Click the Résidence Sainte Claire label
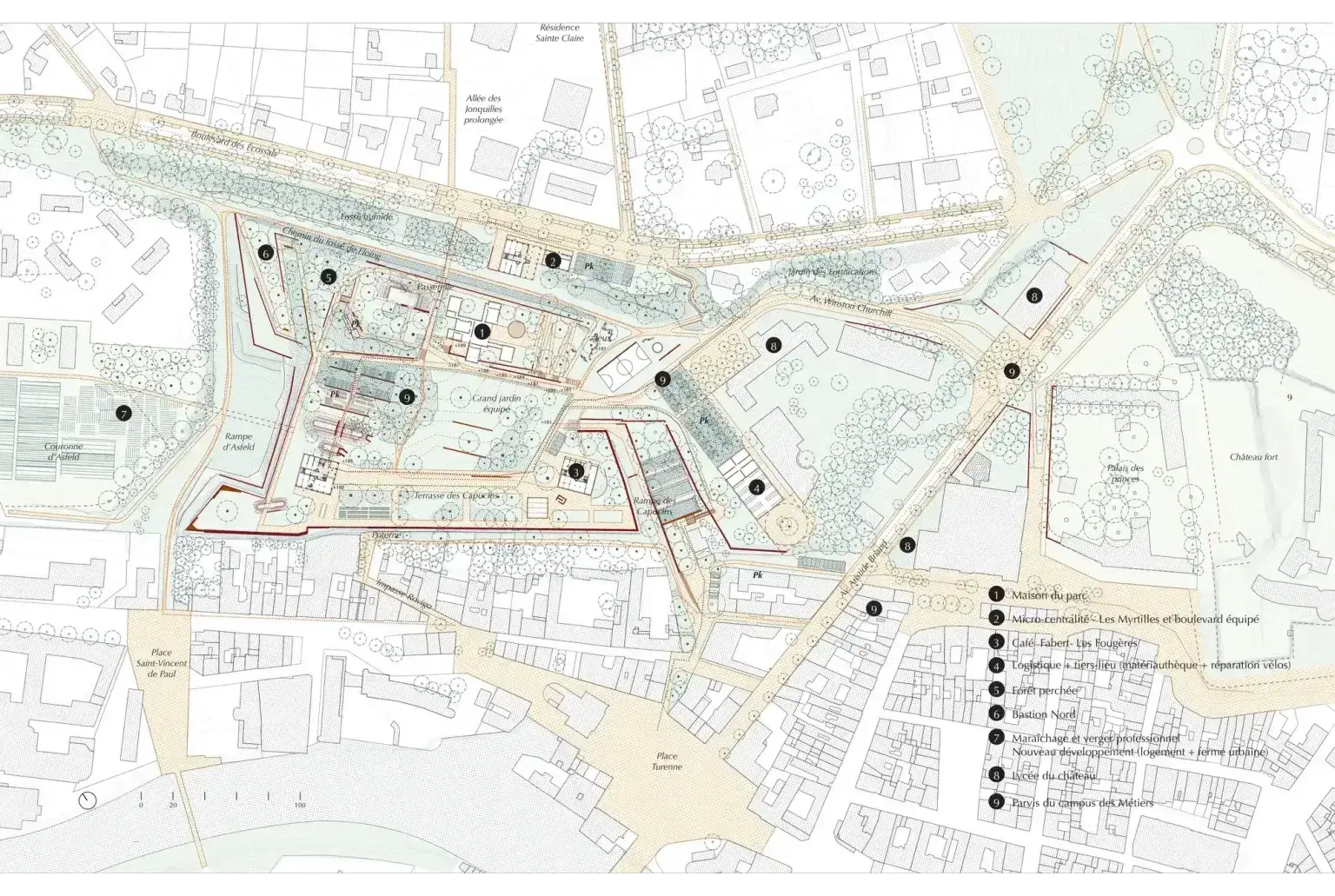The width and height of the screenshot is (1335, 896). [x=559, y=33]
